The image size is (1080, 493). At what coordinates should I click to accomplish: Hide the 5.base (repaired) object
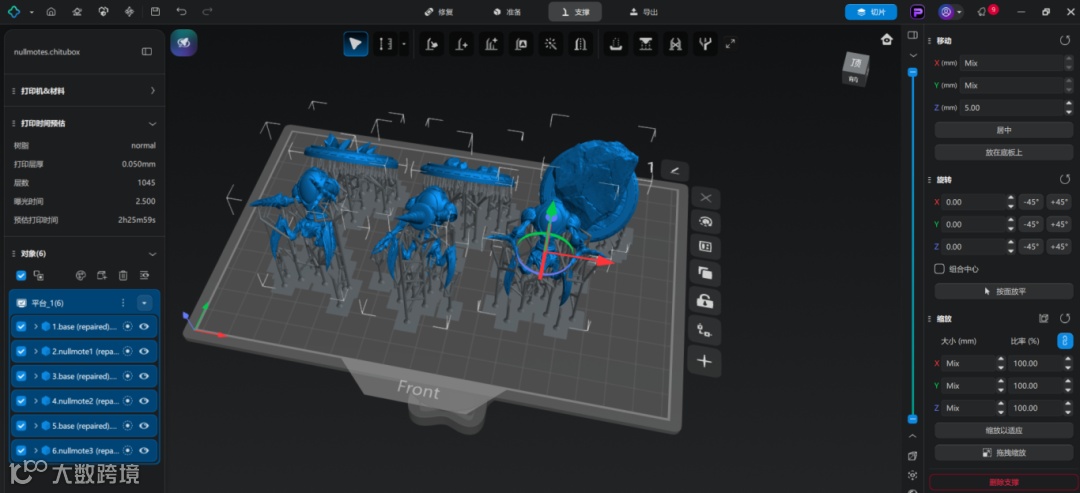click(x=144, y=426)
